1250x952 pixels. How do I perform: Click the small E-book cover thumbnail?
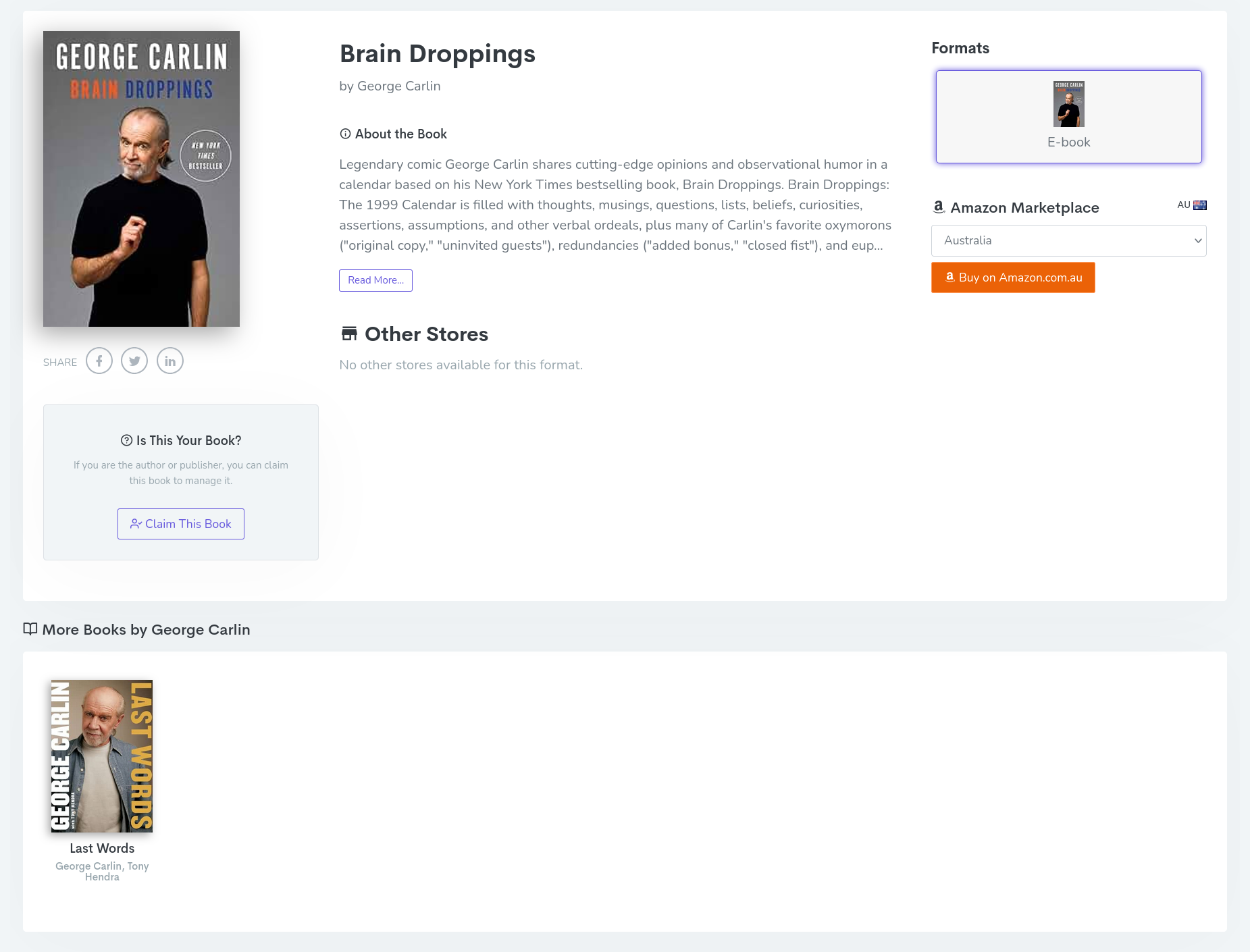pos(1069,104)
